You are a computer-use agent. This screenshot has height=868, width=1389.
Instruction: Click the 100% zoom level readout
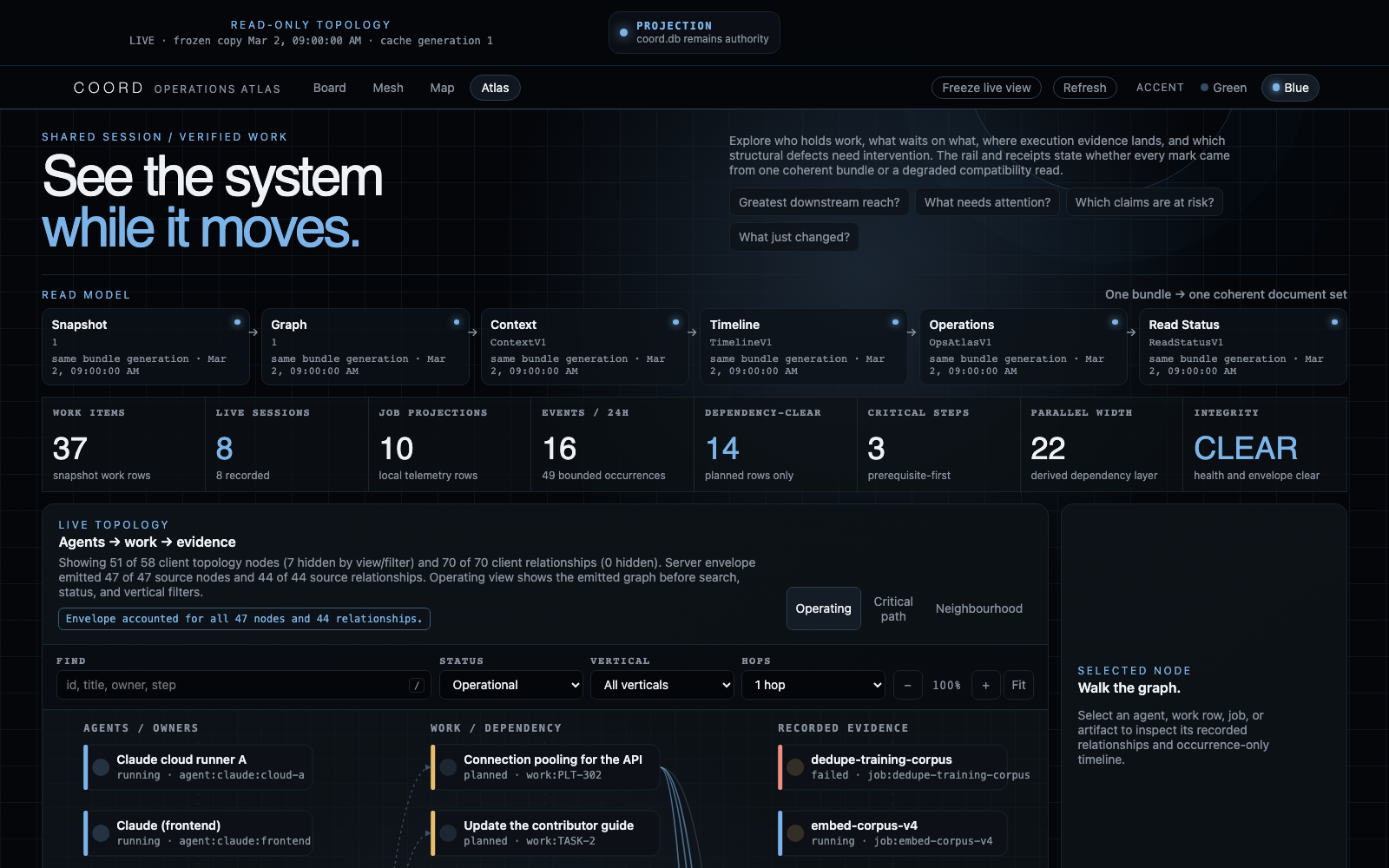946,685
